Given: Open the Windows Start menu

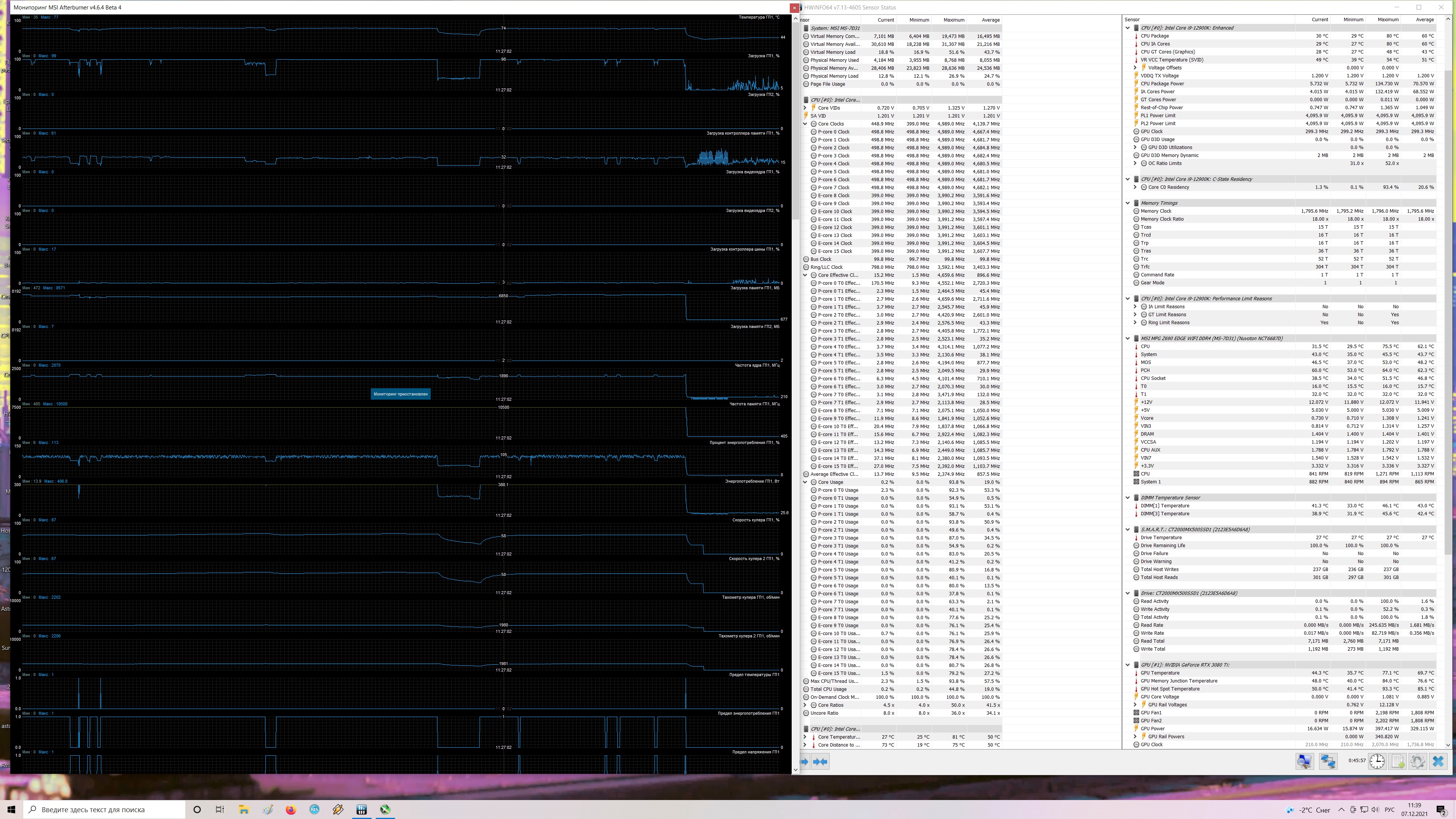Looking at the screenshot, I should click(11, 810).
